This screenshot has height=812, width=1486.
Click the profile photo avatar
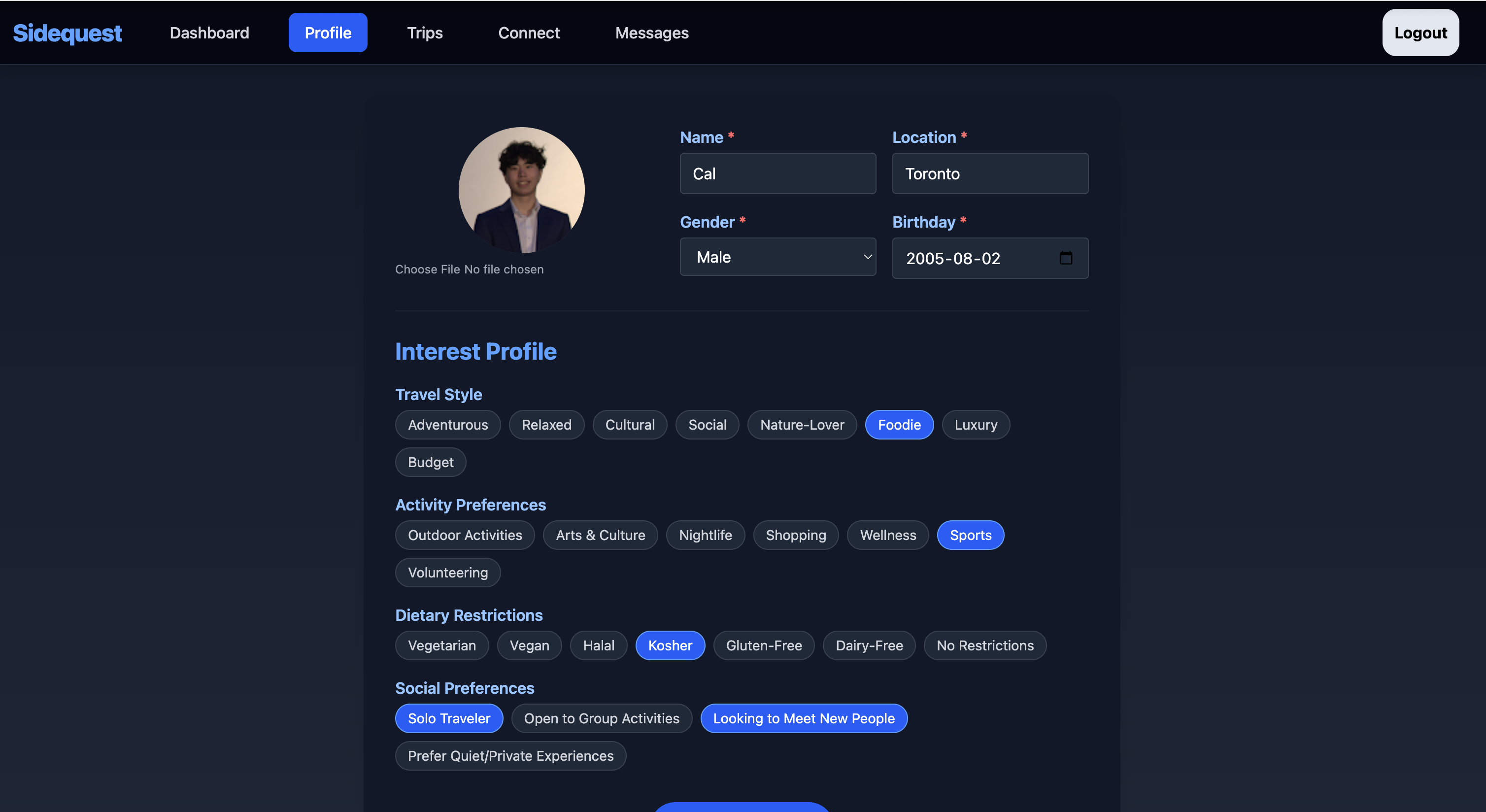521,190
